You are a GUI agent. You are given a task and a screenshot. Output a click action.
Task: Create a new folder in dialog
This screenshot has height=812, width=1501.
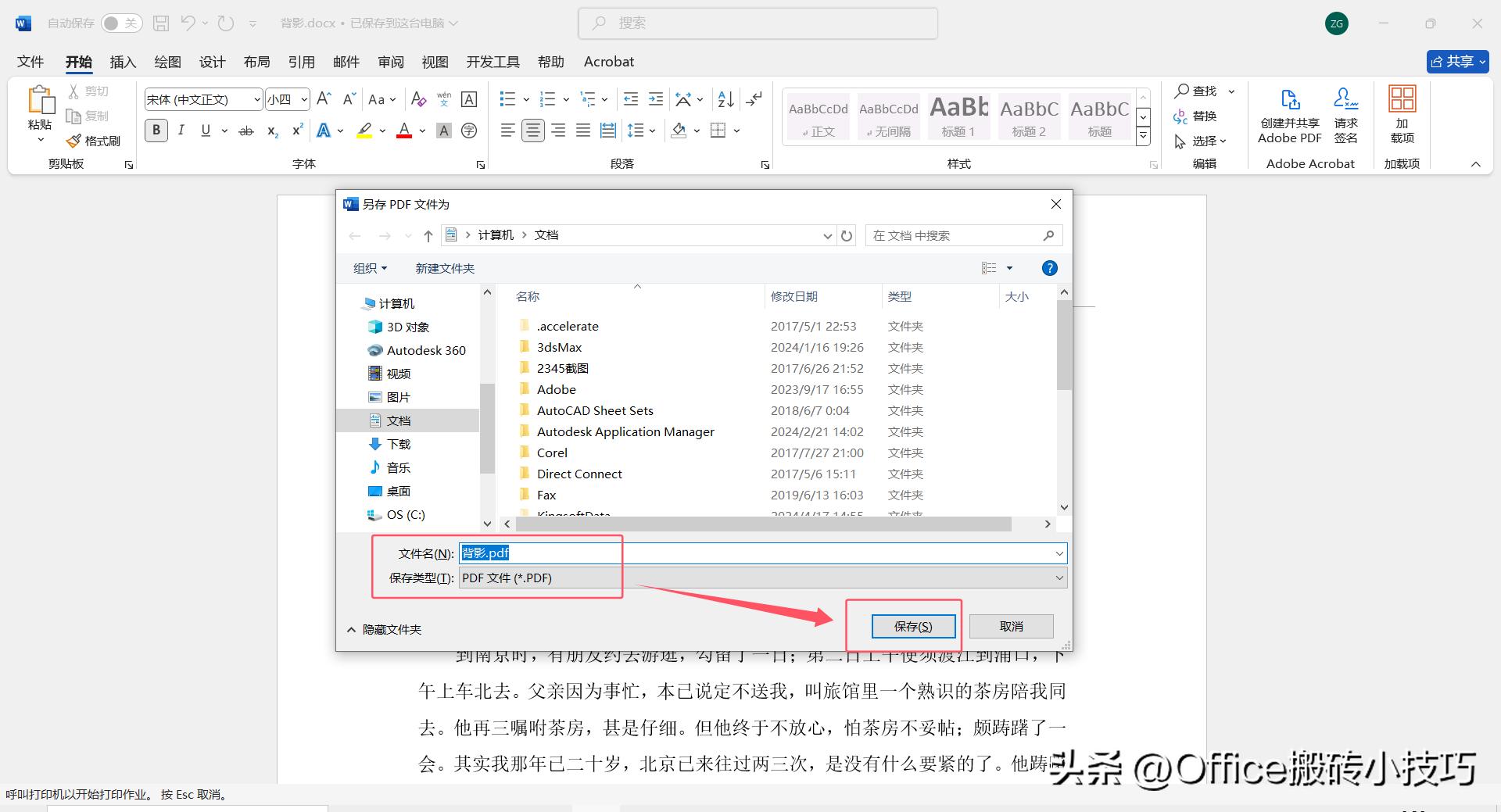pyautogui.click(x=445, y=268)
